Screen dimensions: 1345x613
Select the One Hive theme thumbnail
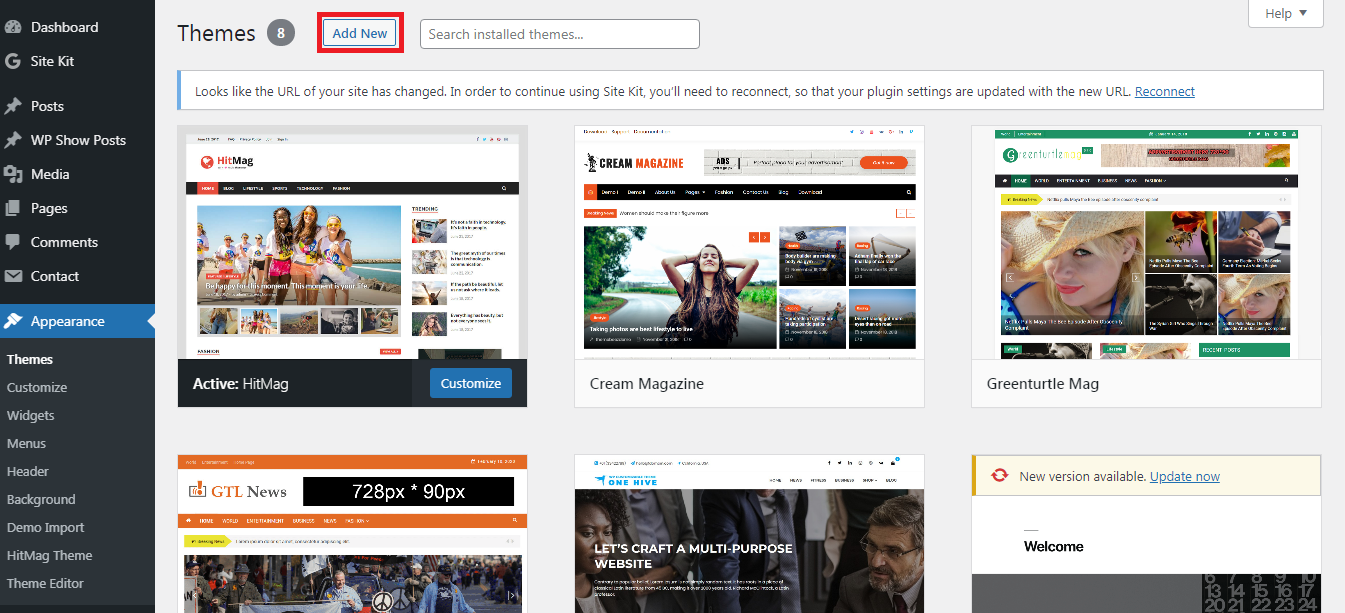pos(749,534)
